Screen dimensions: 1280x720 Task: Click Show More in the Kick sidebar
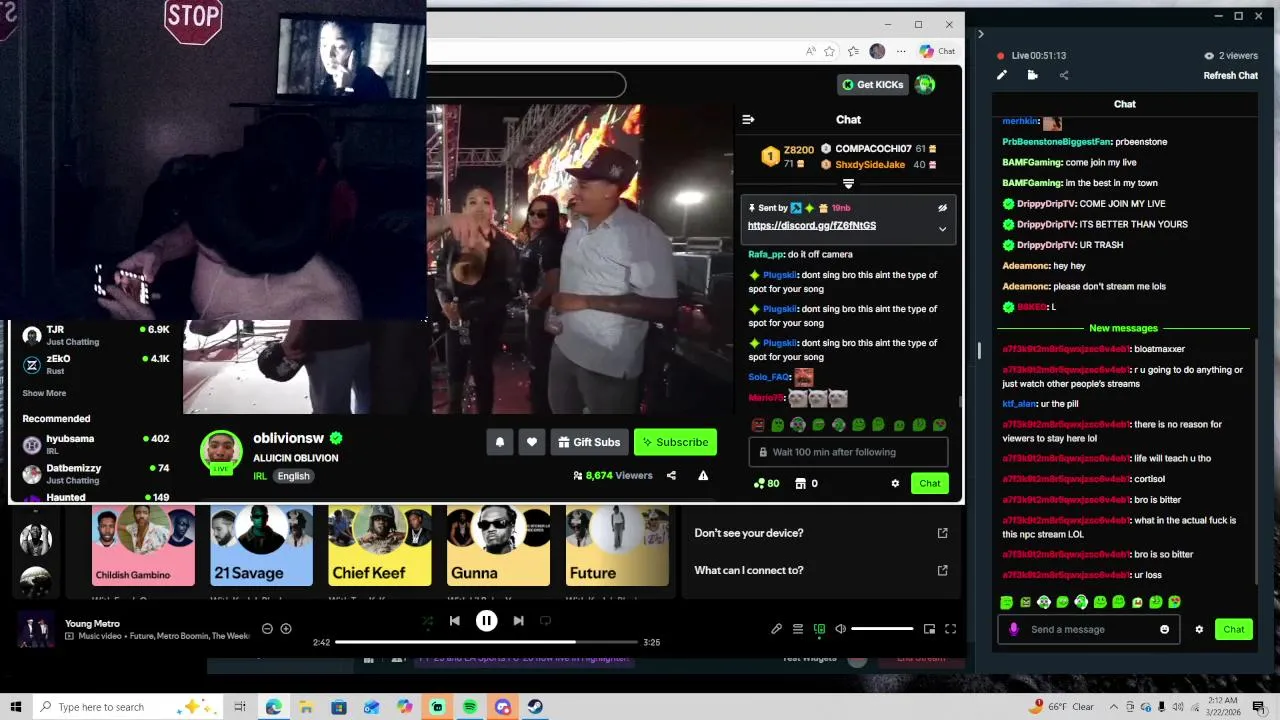[44, 393]
